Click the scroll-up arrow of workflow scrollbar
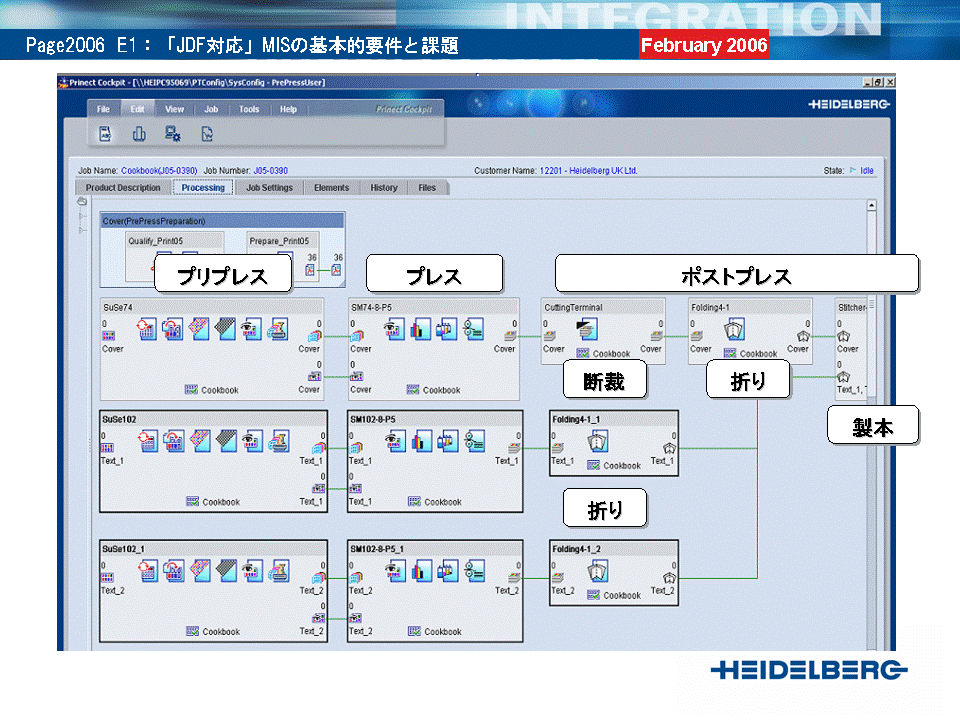The image size is (960, 720). tap(871, 206)
